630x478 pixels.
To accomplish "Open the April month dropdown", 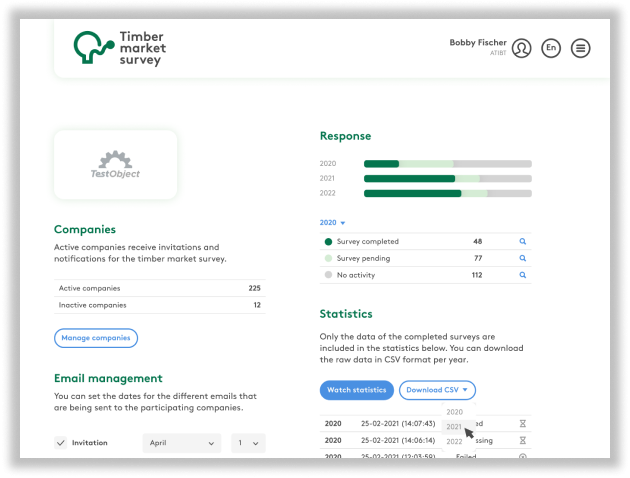I will (182, 443).
